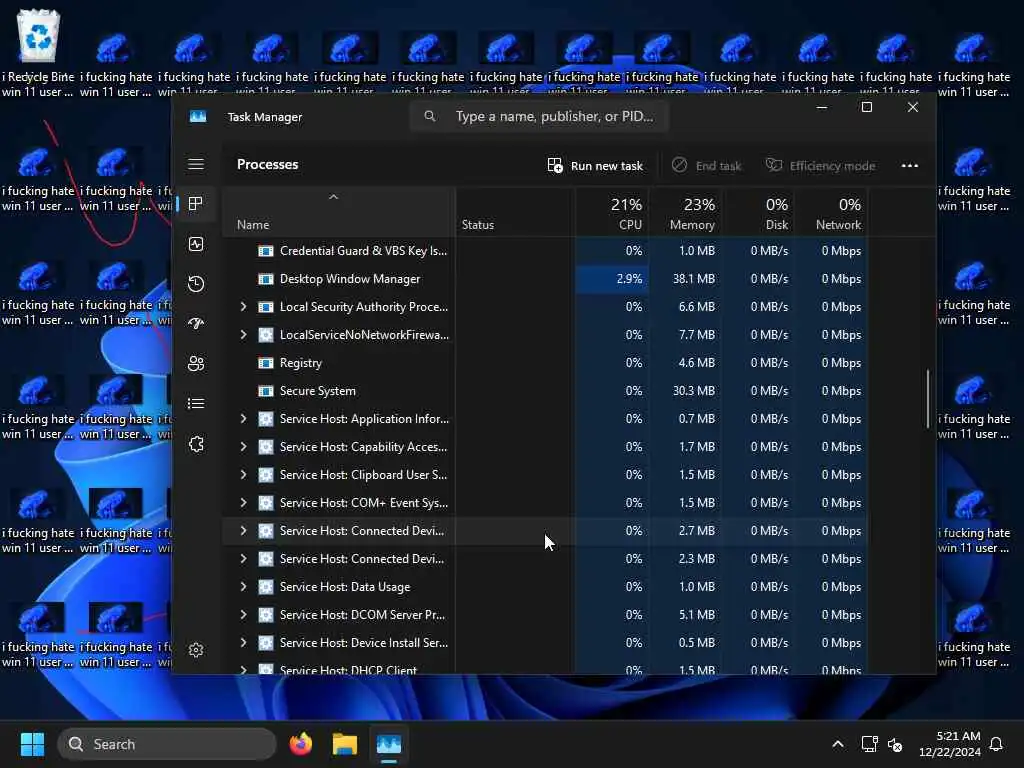Click the Efficiency mode button

820,166
